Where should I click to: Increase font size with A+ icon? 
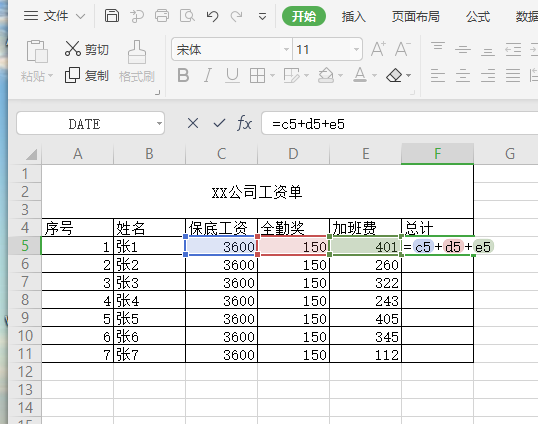tap(378, 49)
